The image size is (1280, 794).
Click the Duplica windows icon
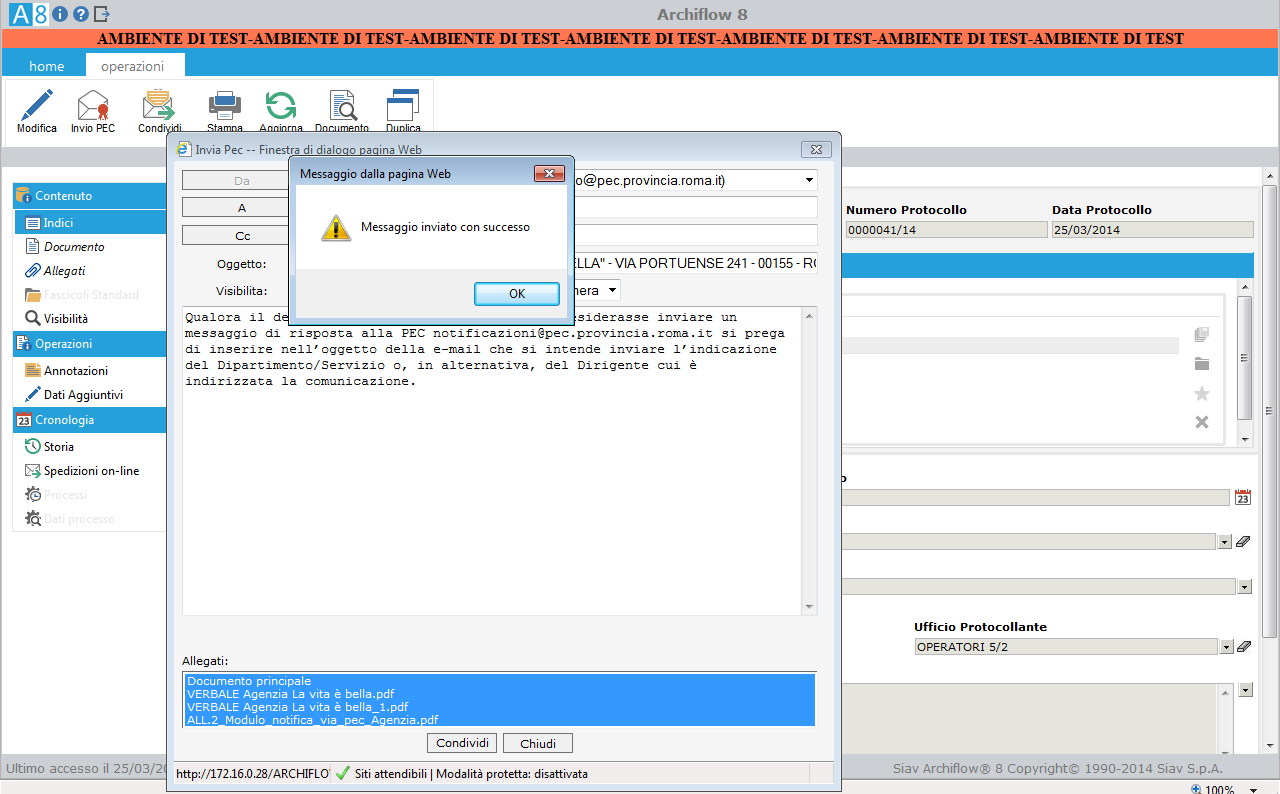coord(403,111)
